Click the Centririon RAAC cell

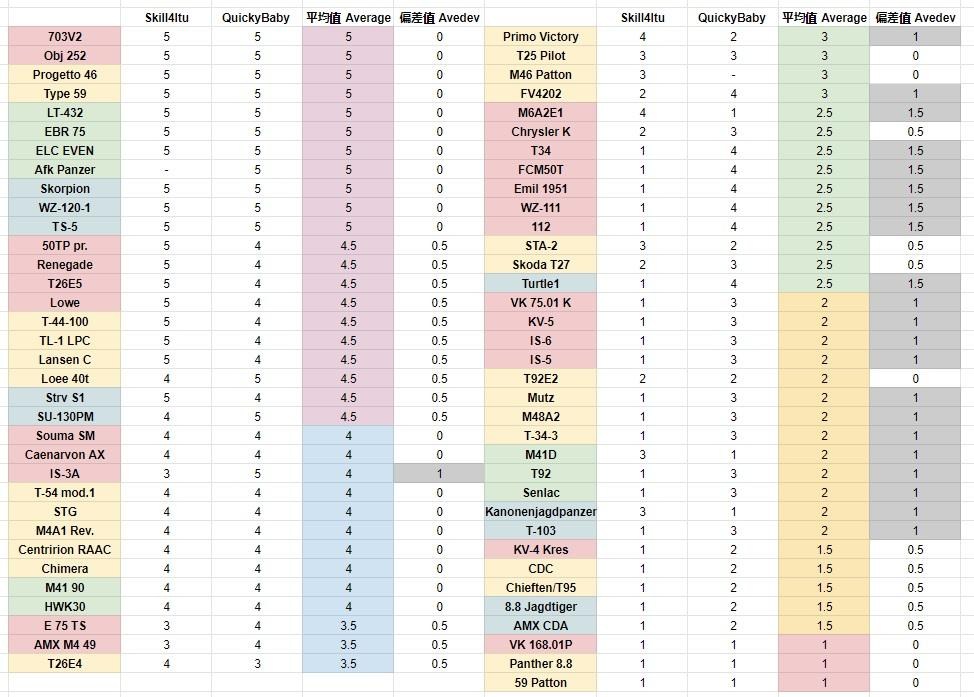click(65, 550)
